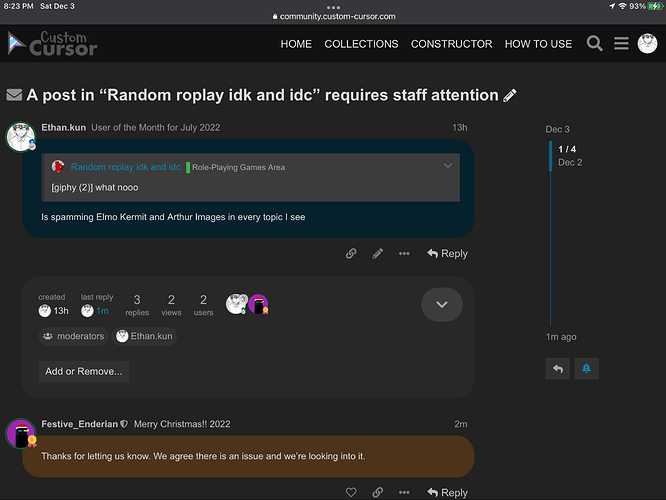This screenshot has height=500, width=666.
Task: Open the CONSTRUCTOR menu item
Action: 451,44
